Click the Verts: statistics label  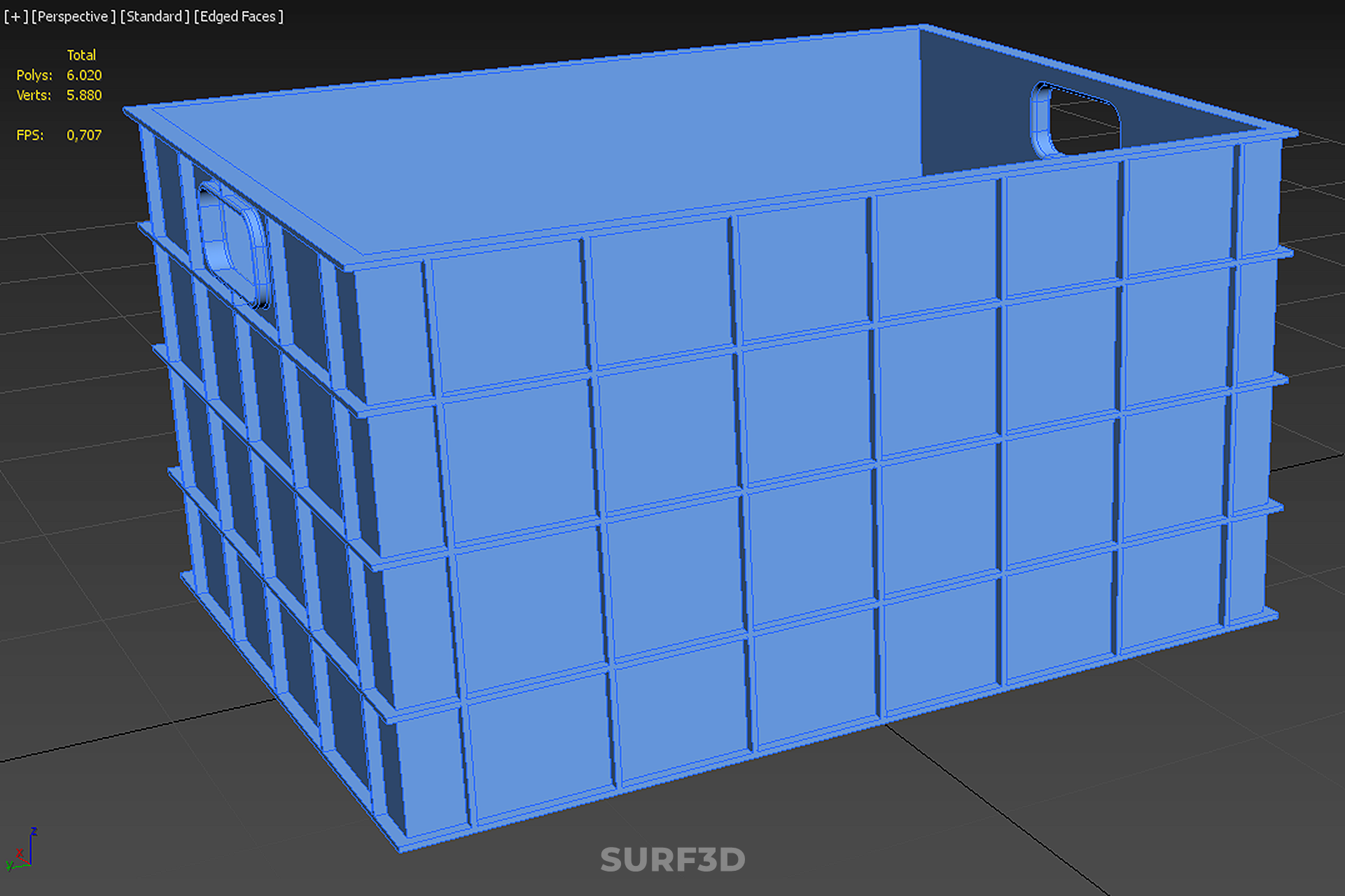coord(34,95)
